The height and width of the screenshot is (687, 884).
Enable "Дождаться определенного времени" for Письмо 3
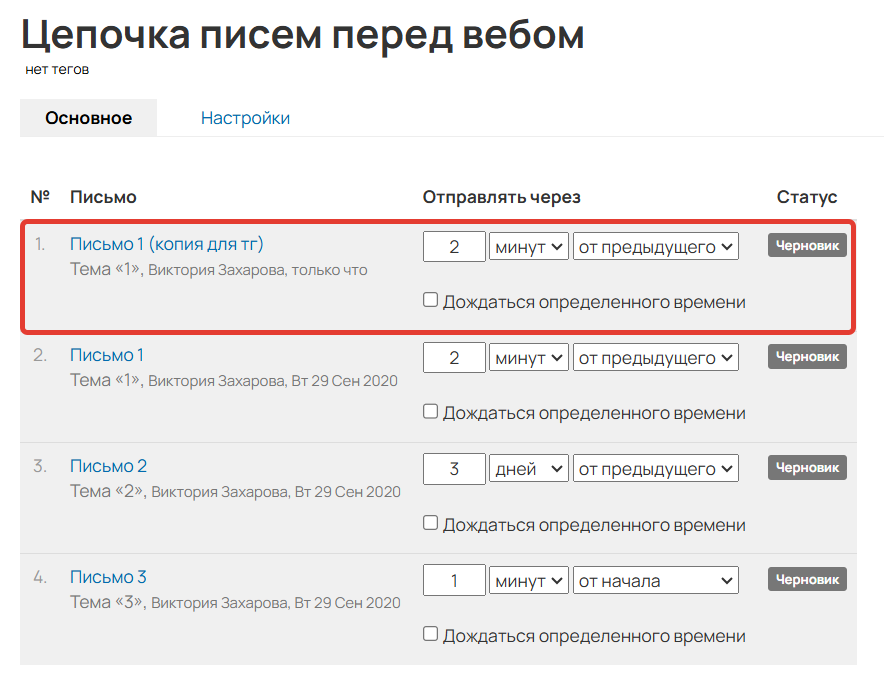click(430, 635)
